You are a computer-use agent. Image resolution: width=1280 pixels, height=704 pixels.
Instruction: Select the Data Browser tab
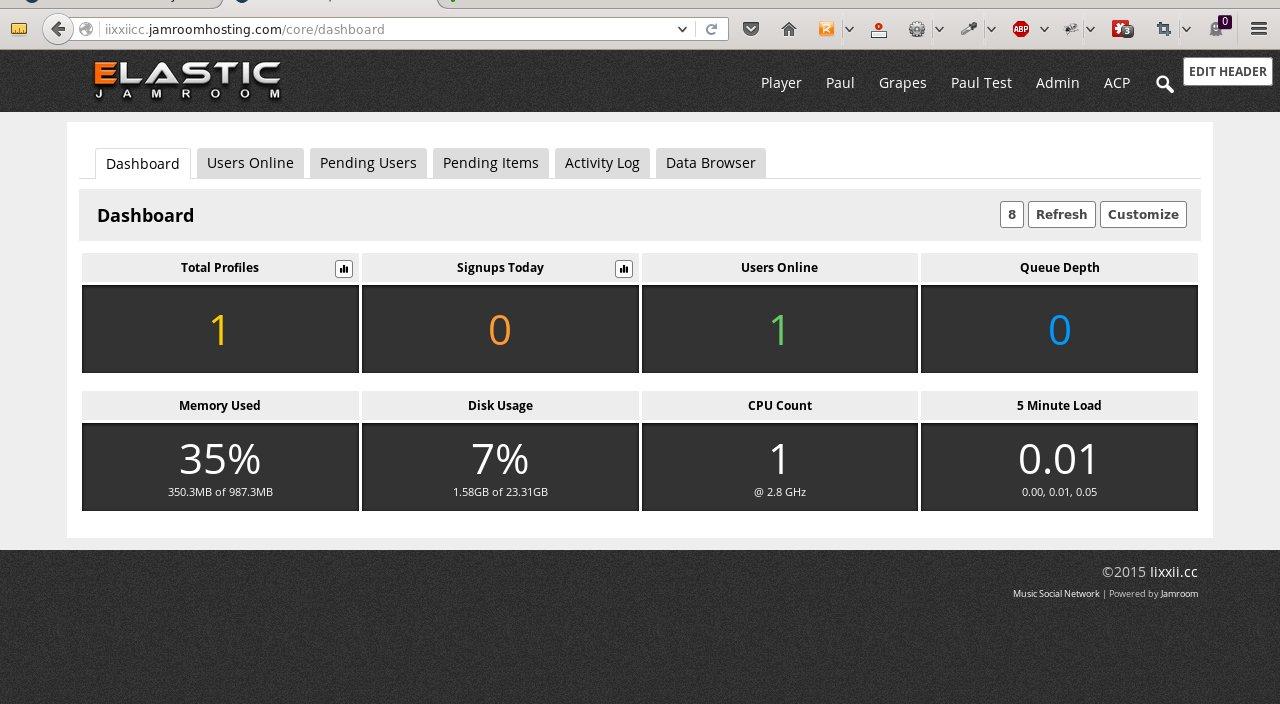tap(711, 163)
